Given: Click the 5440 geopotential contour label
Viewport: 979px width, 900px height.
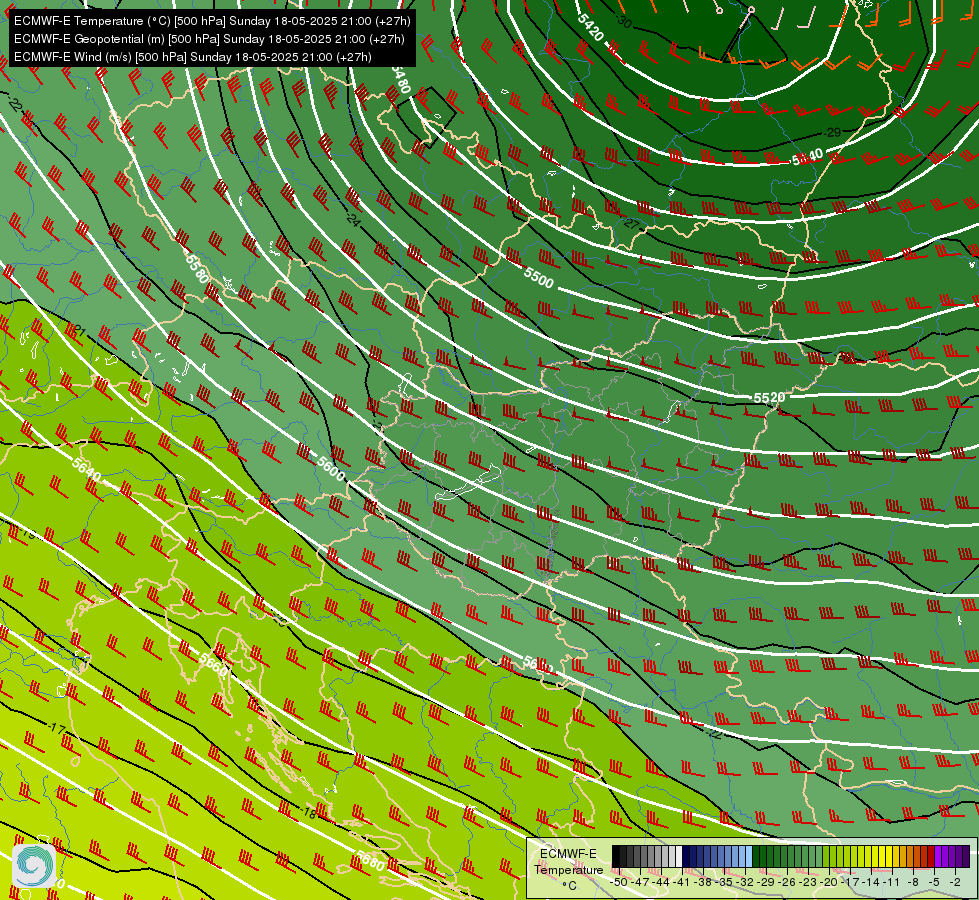Looking at the screenshot, I should pos(807,158).
